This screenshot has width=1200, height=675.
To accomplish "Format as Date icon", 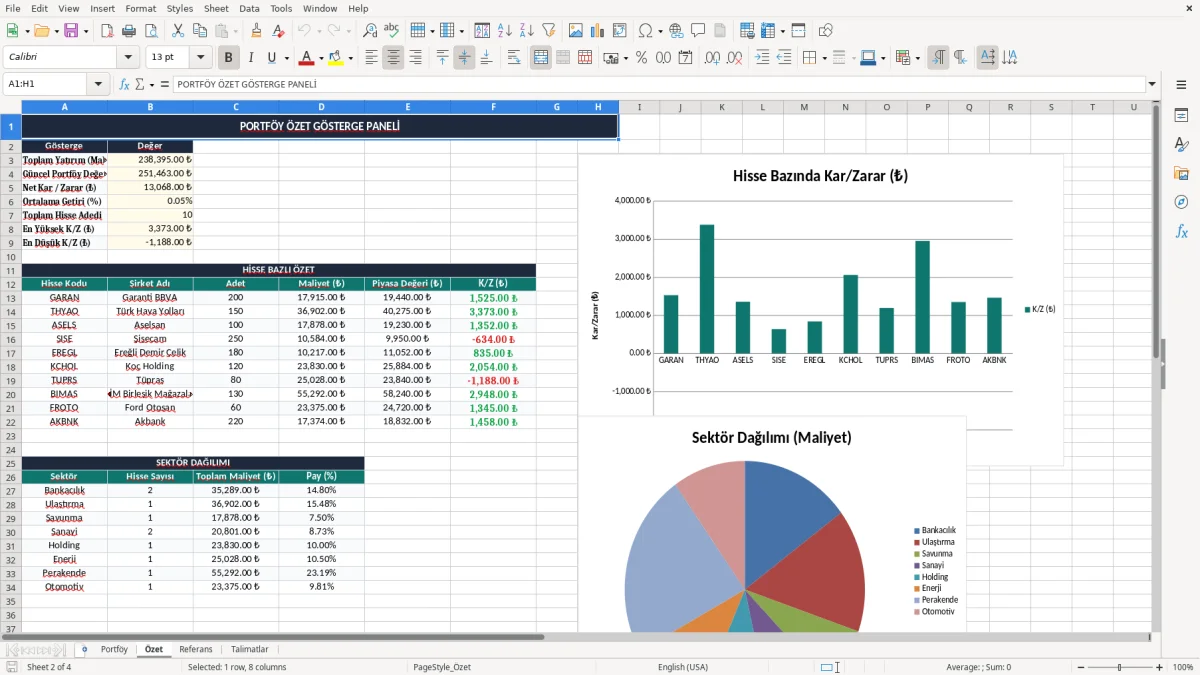I will [x=685, y=58].
